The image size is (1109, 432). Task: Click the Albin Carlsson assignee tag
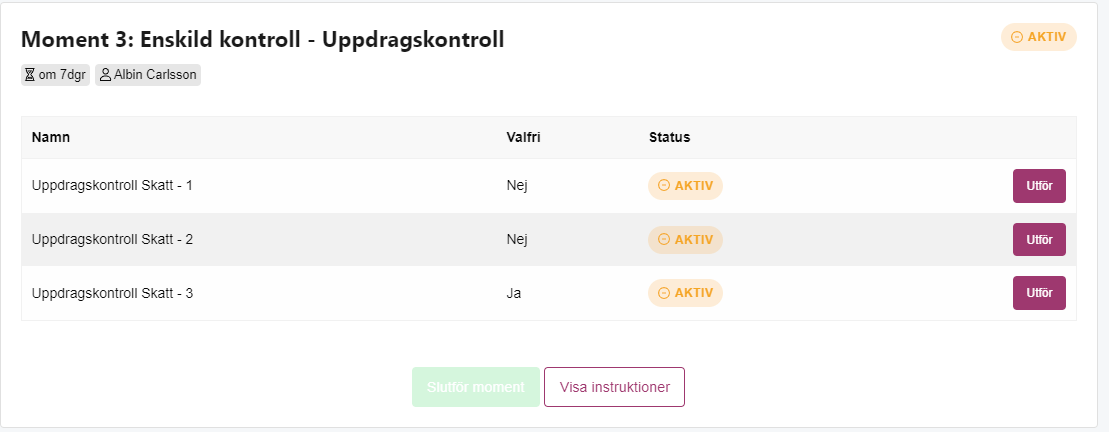(x=148, y=75)
